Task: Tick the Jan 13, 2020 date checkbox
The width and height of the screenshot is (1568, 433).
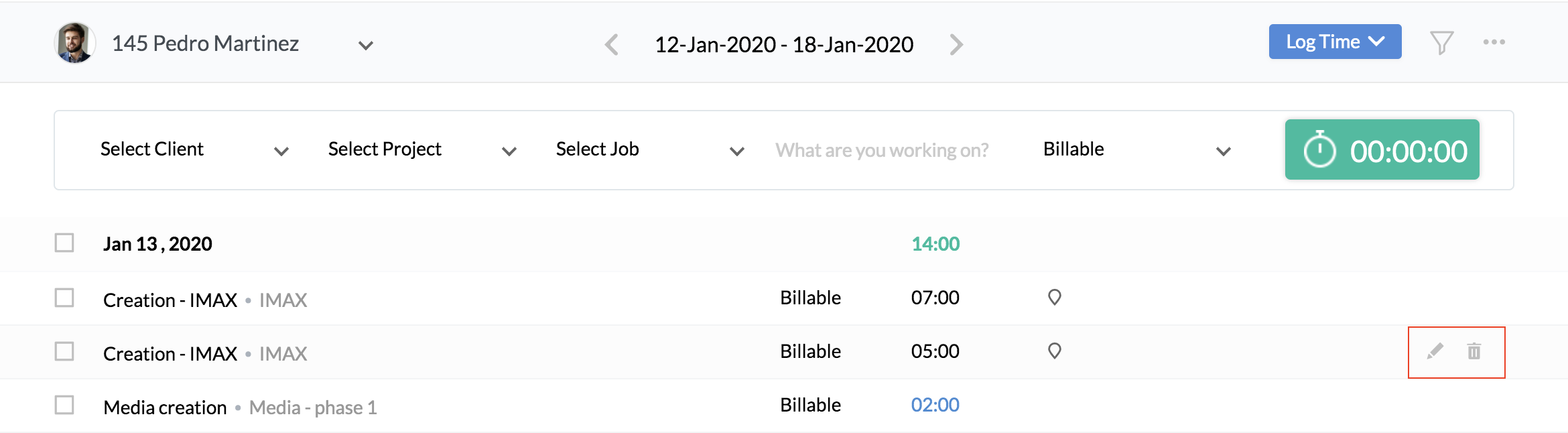Action: click(64, 243)
